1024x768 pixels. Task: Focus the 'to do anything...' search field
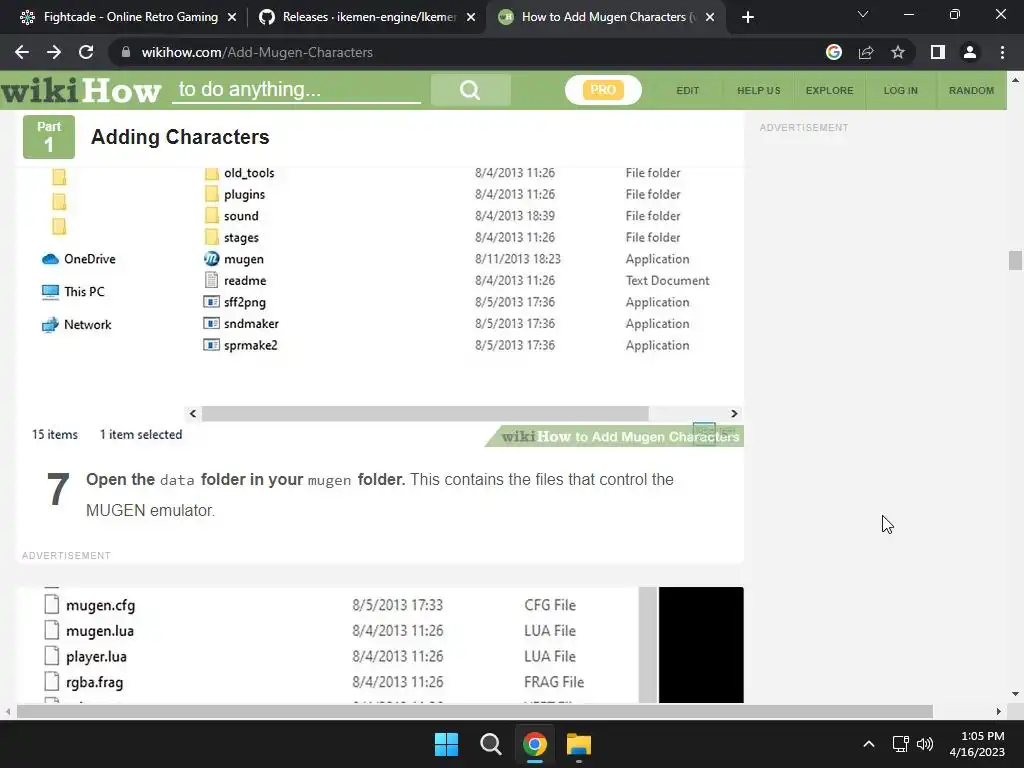click(x=296, y=89)
